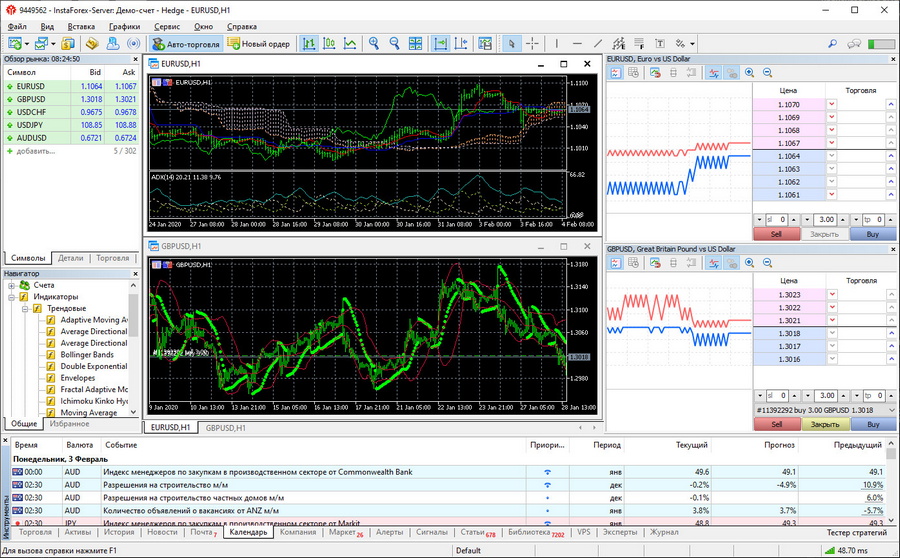The height and width of the screenshot is (558, 900).
Task: Collapse the Трендовые indicators folder
Action: pyautogui.click(x=24, y=308)
